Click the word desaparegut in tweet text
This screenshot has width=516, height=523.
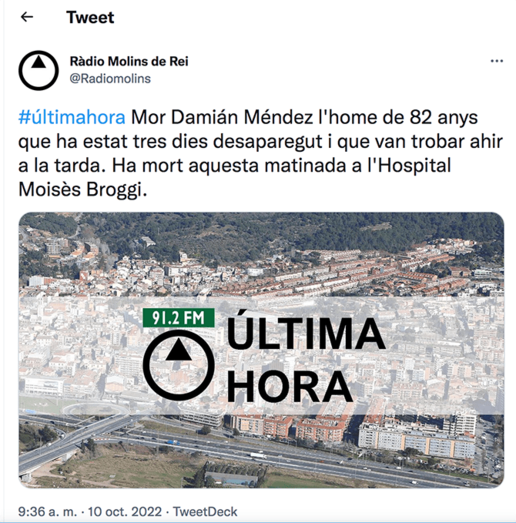[267, 142]
